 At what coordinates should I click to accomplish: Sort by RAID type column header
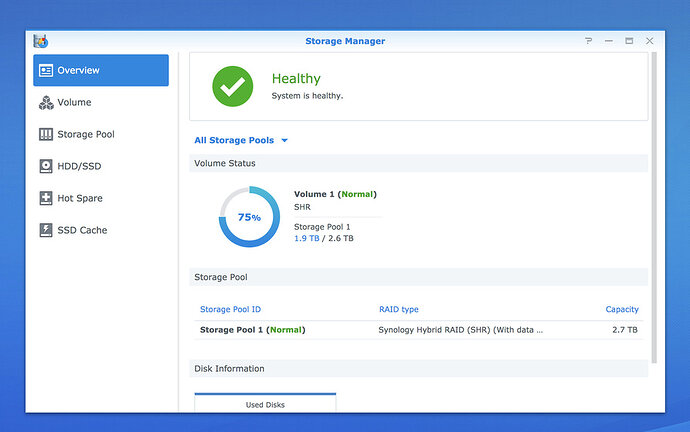(399, 309)
